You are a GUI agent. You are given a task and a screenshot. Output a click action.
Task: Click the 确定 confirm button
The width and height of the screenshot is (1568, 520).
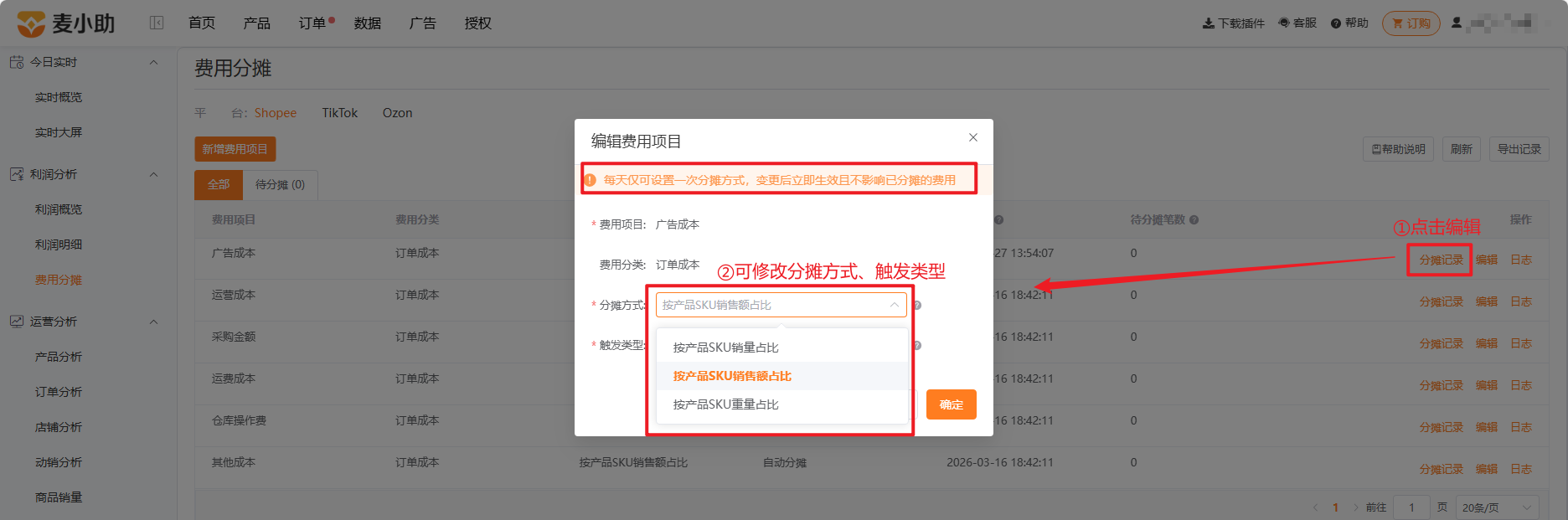952,404
